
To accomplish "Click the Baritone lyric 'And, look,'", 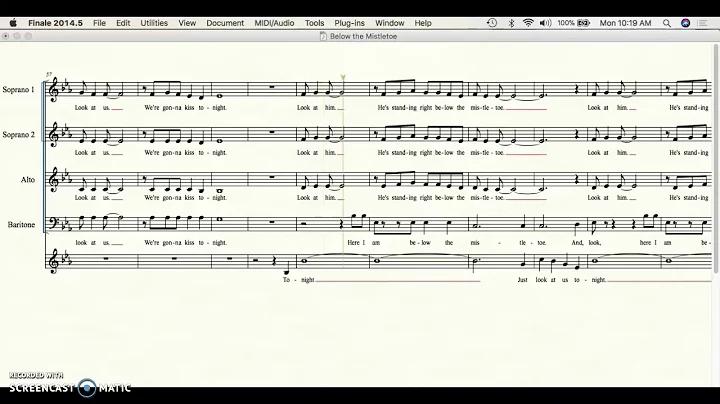I will tap(586, 242).
